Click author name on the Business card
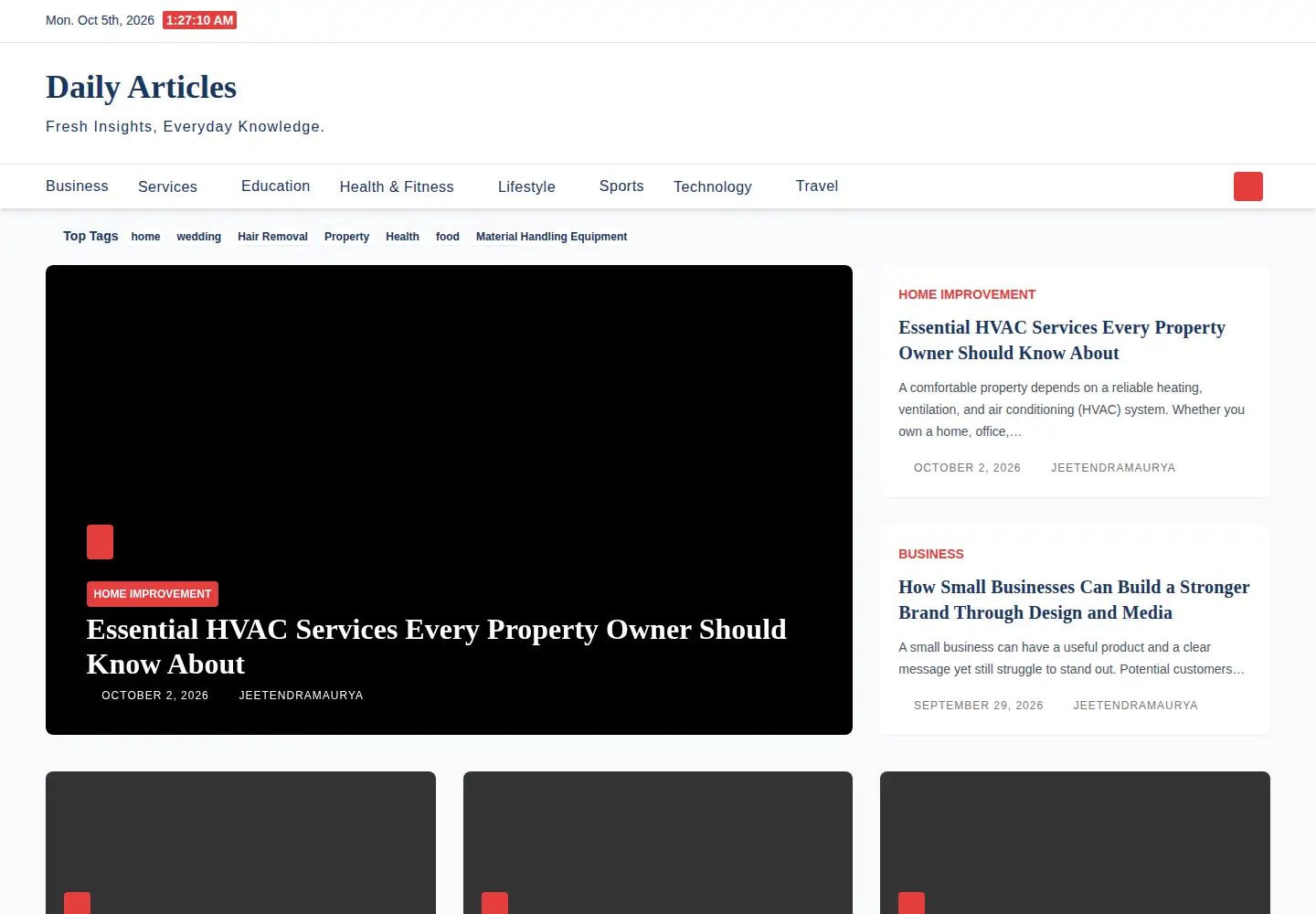 click(x=1135, y=706)
